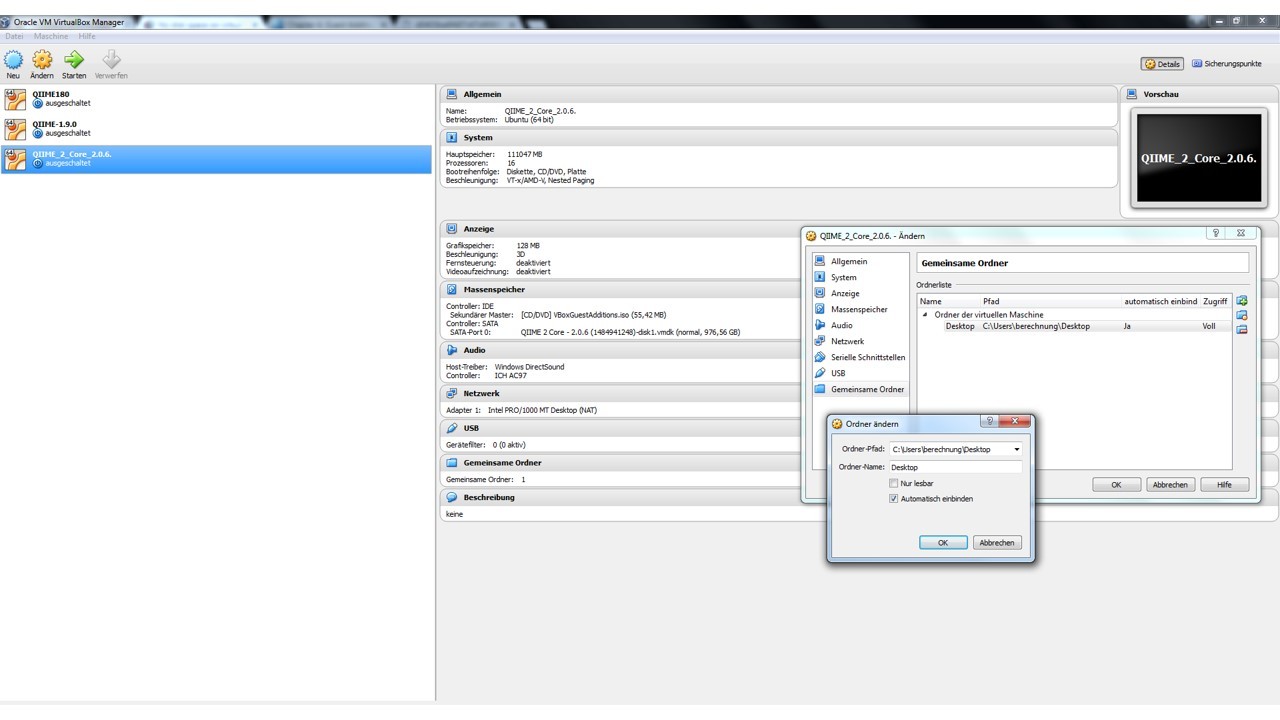Open the Hilfe menu
The width and height of the screenshot is (1280, 720).
pos(87,36)
